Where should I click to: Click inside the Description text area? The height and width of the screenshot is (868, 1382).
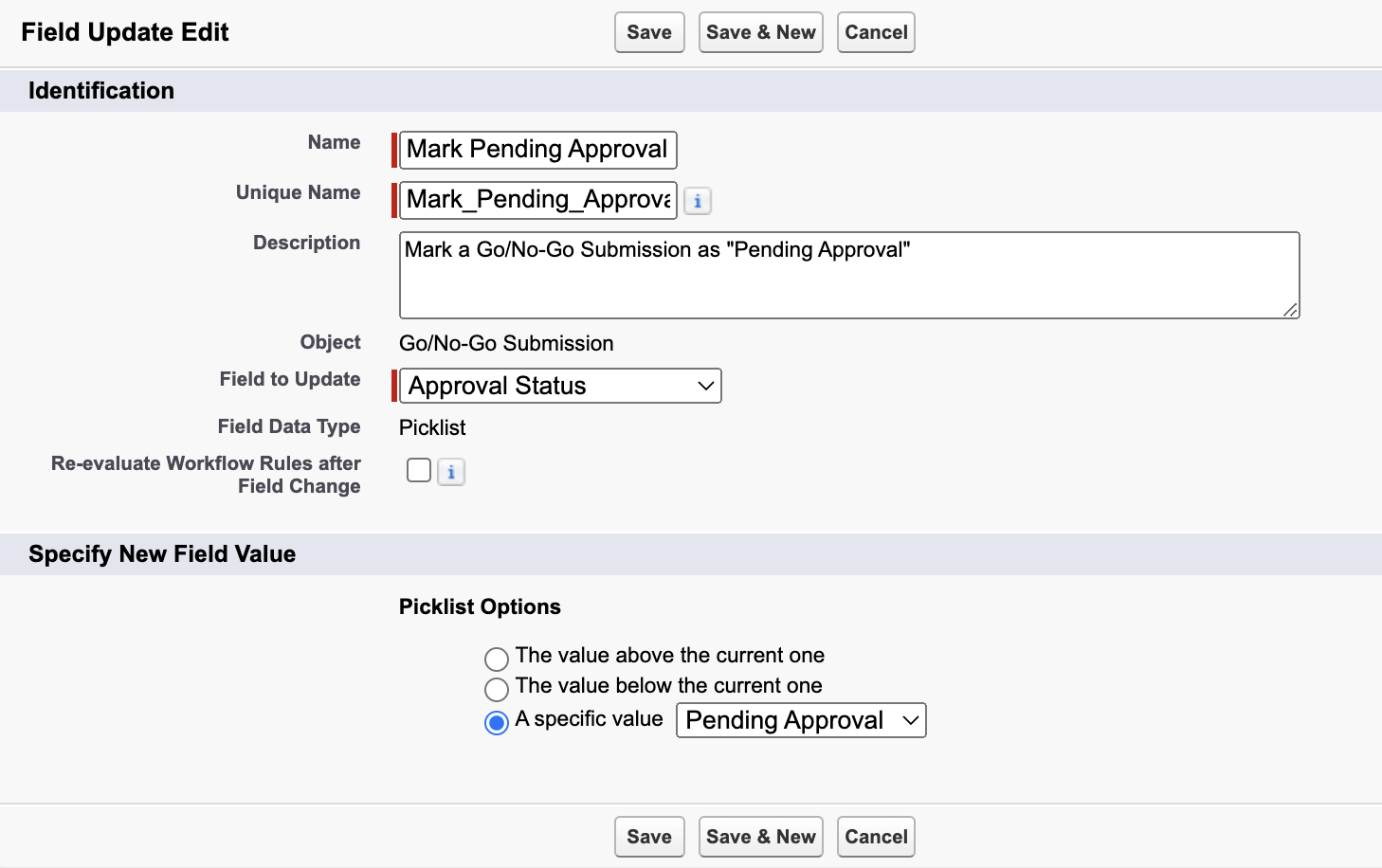click(x=848, y=275)
